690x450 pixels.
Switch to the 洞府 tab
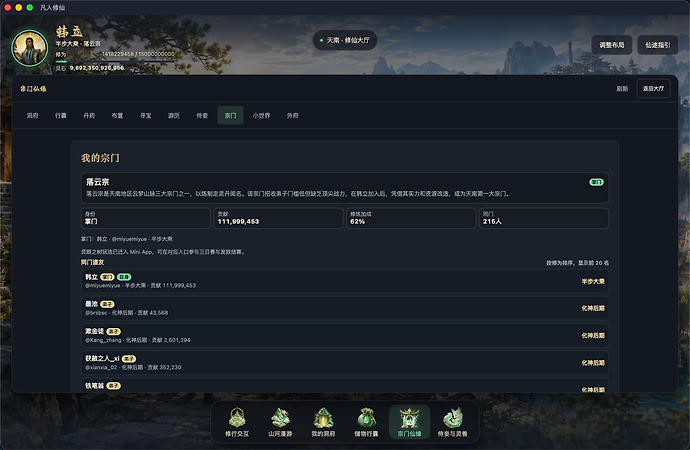click(x=33, y=116)
